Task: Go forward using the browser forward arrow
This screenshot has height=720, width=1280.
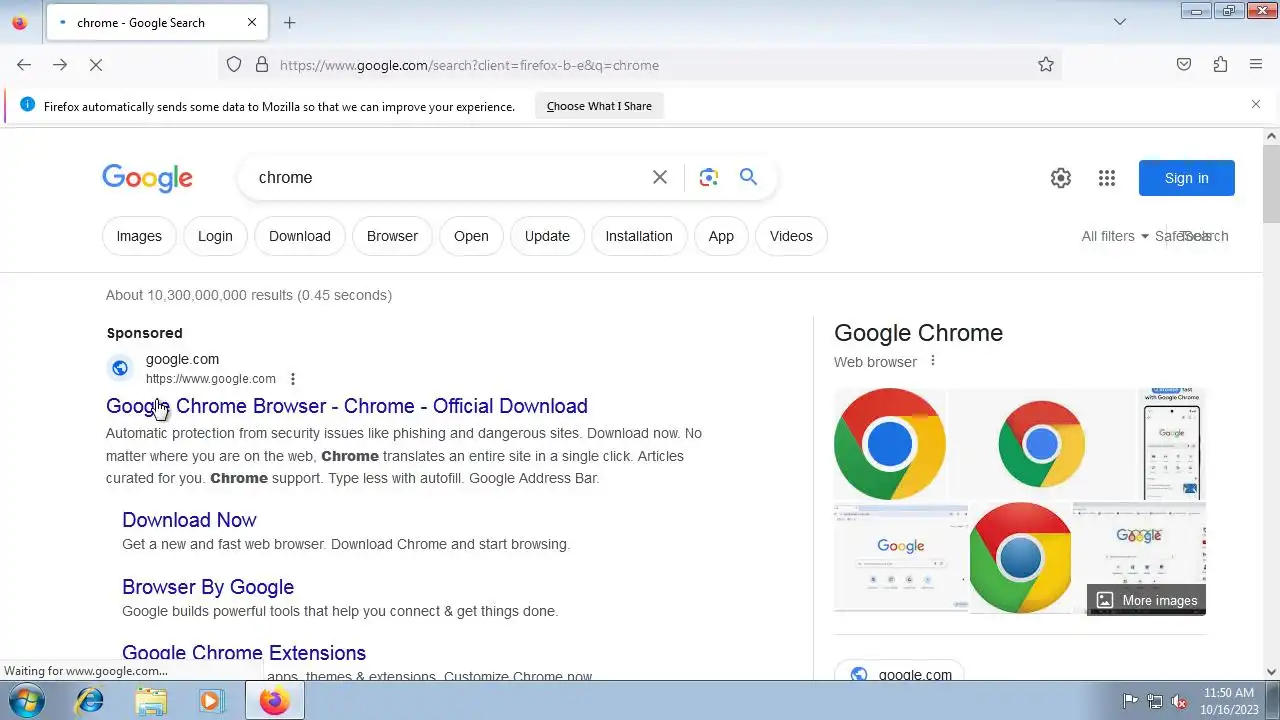Action: click(60, 65)
